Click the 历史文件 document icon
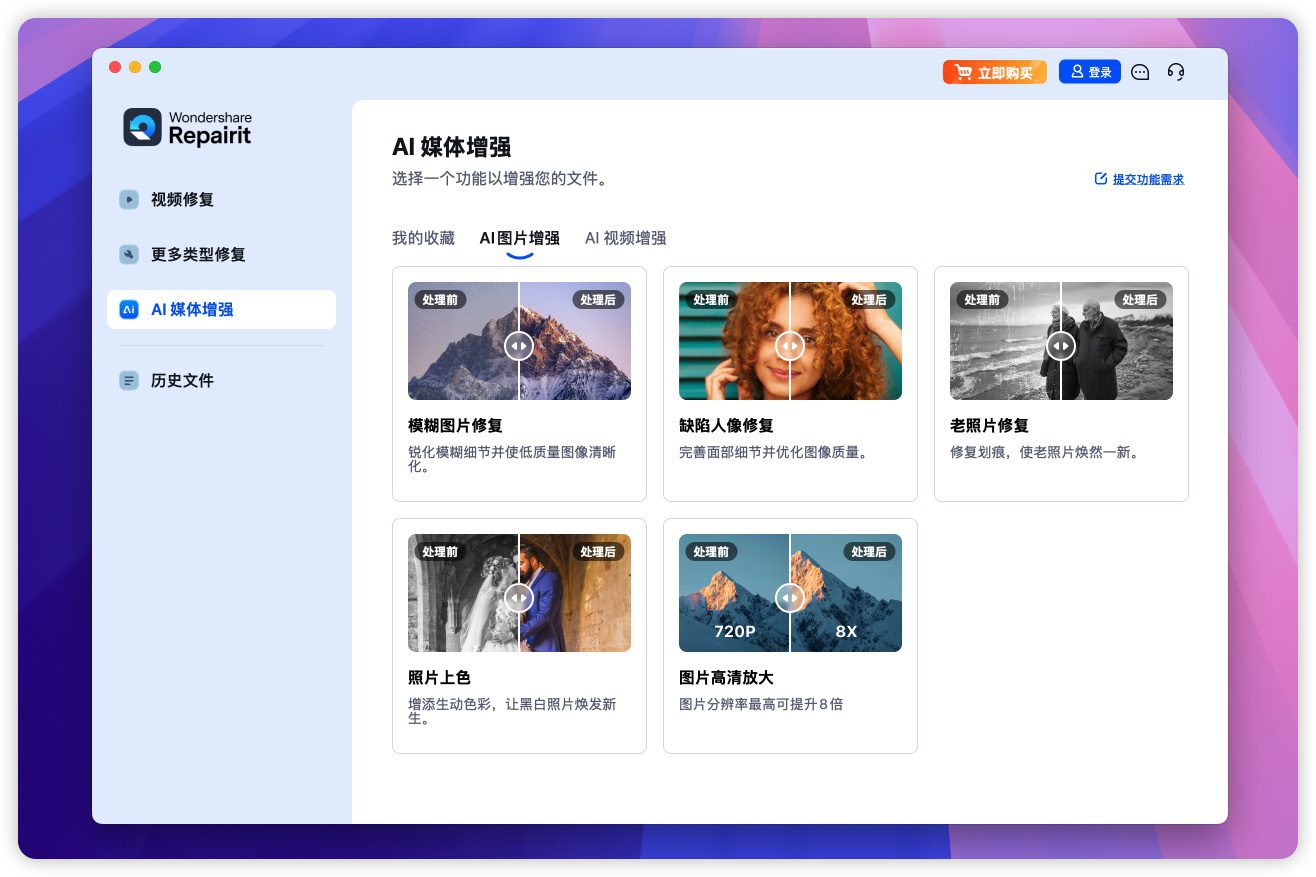 [129, 380]
